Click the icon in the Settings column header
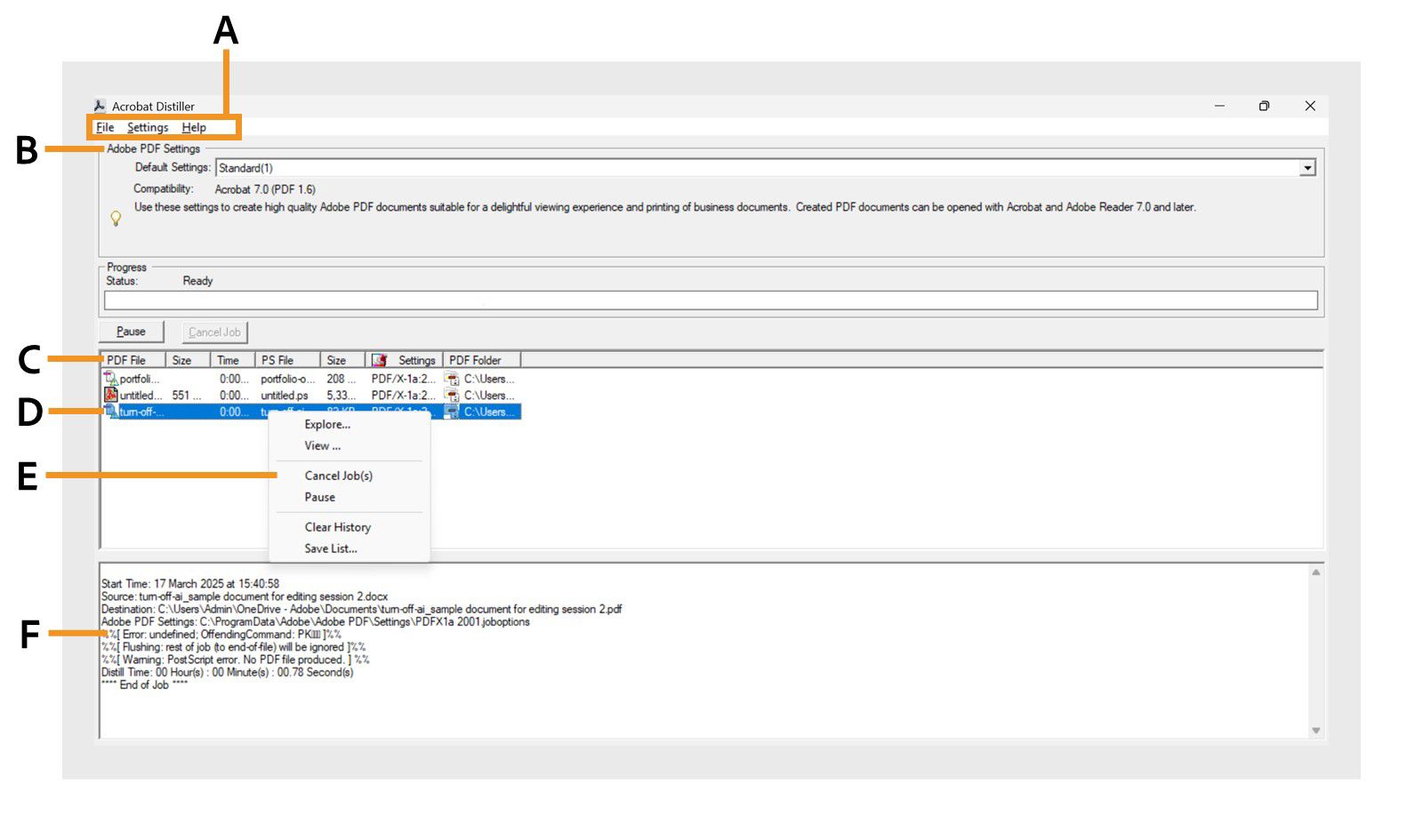The width and height of the screenshot is (1423, 840). 380,360
